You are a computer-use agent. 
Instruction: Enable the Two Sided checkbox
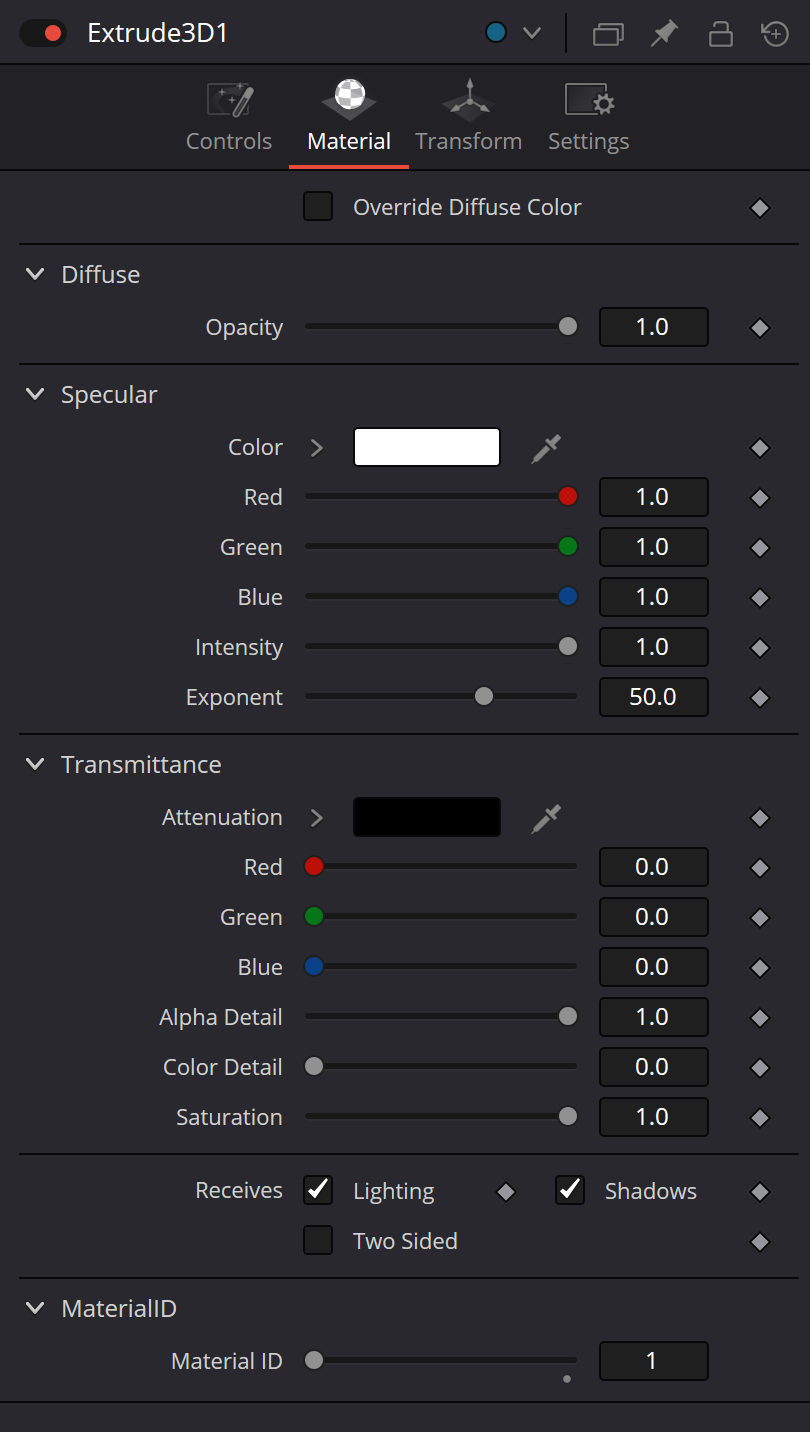coord(318,1241)
